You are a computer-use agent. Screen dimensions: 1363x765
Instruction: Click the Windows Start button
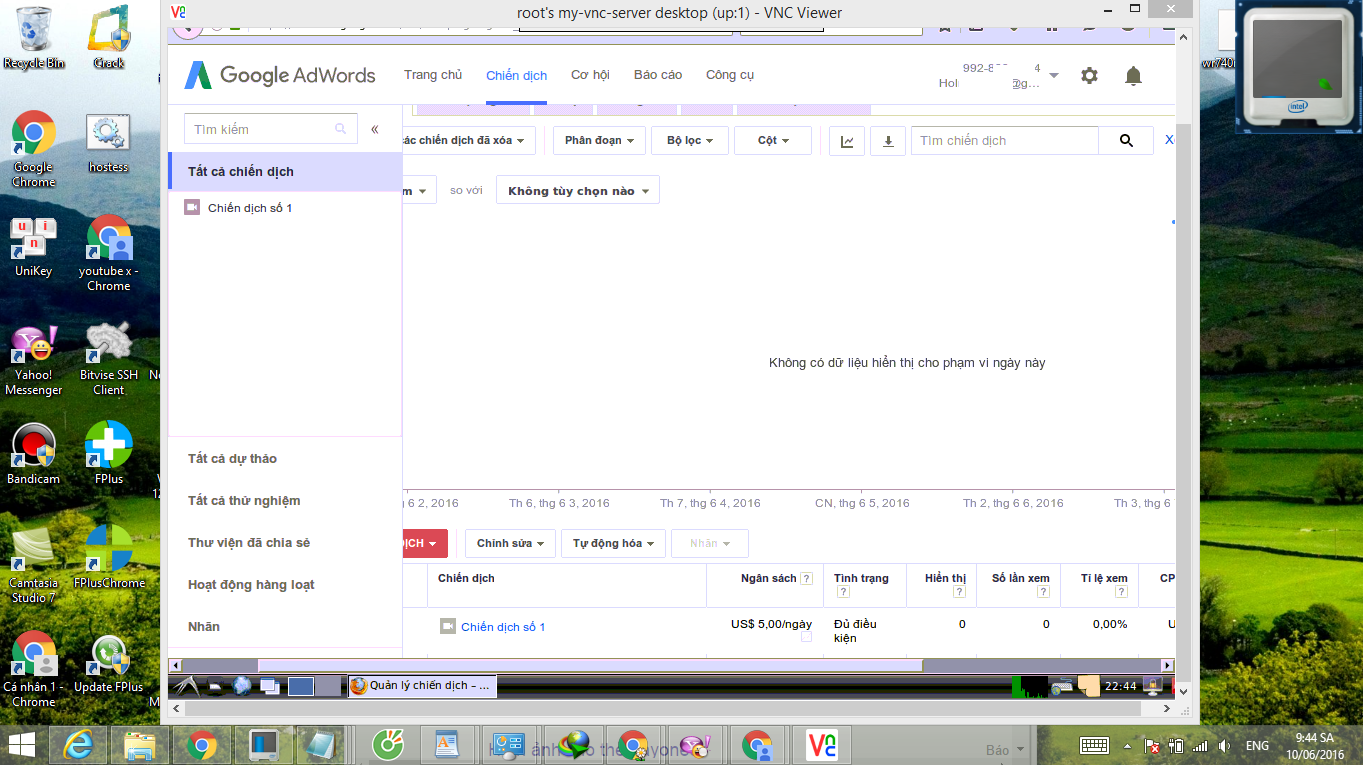22,745
